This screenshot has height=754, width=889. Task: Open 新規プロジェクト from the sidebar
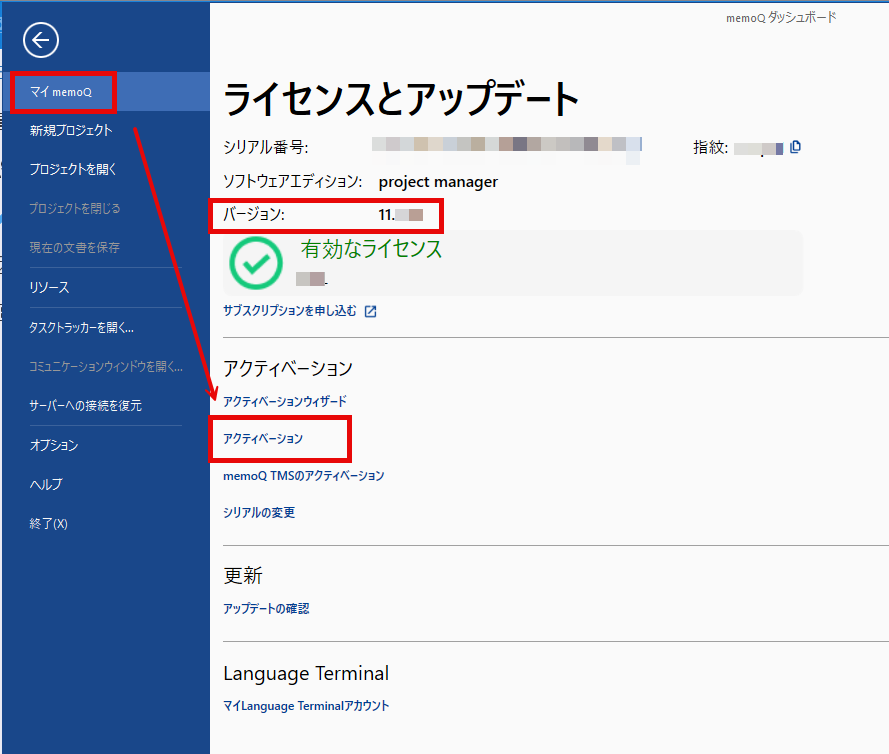click(70, 130)
